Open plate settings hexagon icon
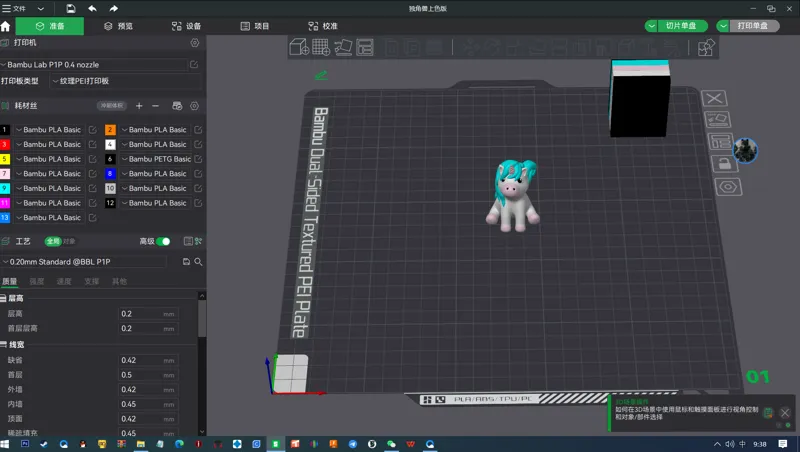Viewport: 800px width, 452px height. click(x=728, y=187)
